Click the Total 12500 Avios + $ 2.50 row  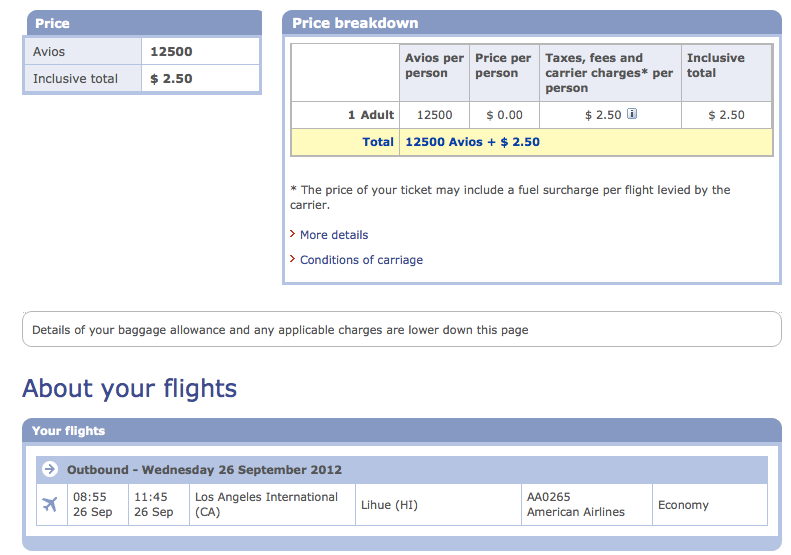tap(532, 142)
